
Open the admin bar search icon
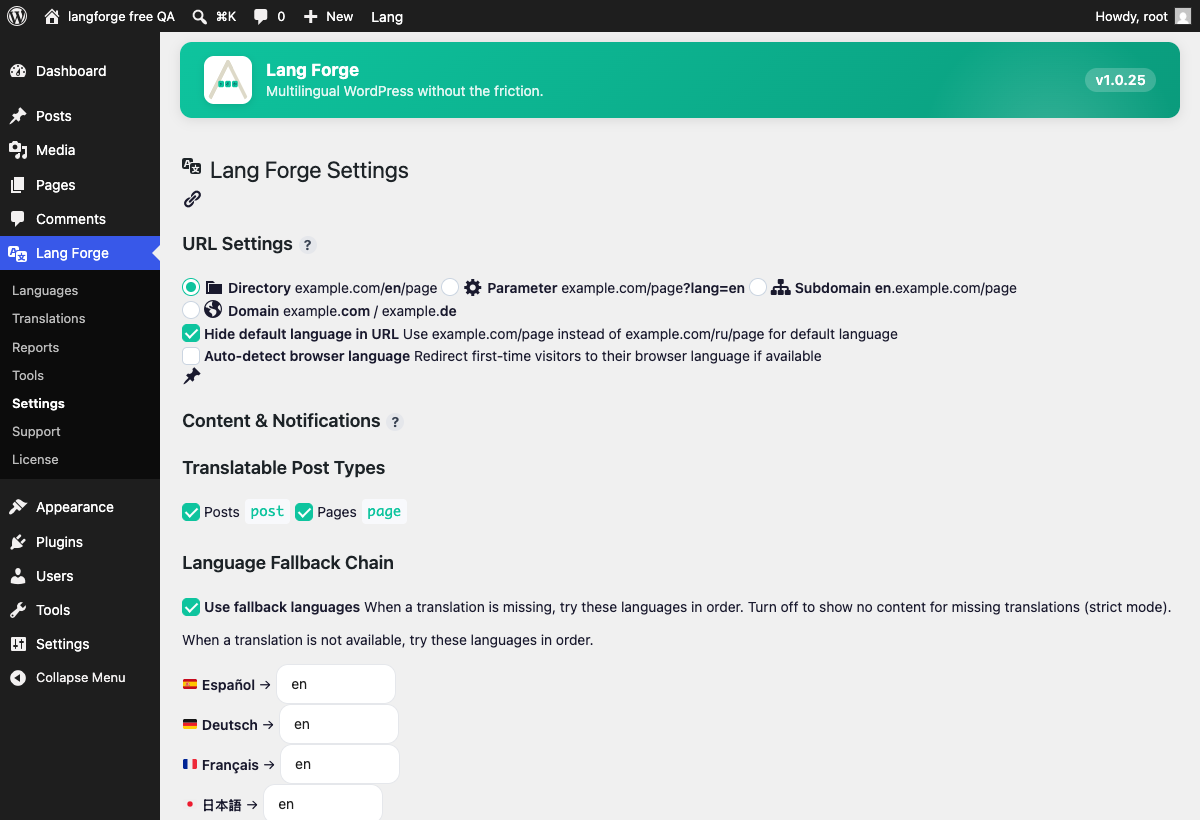[x=200, y=16]
